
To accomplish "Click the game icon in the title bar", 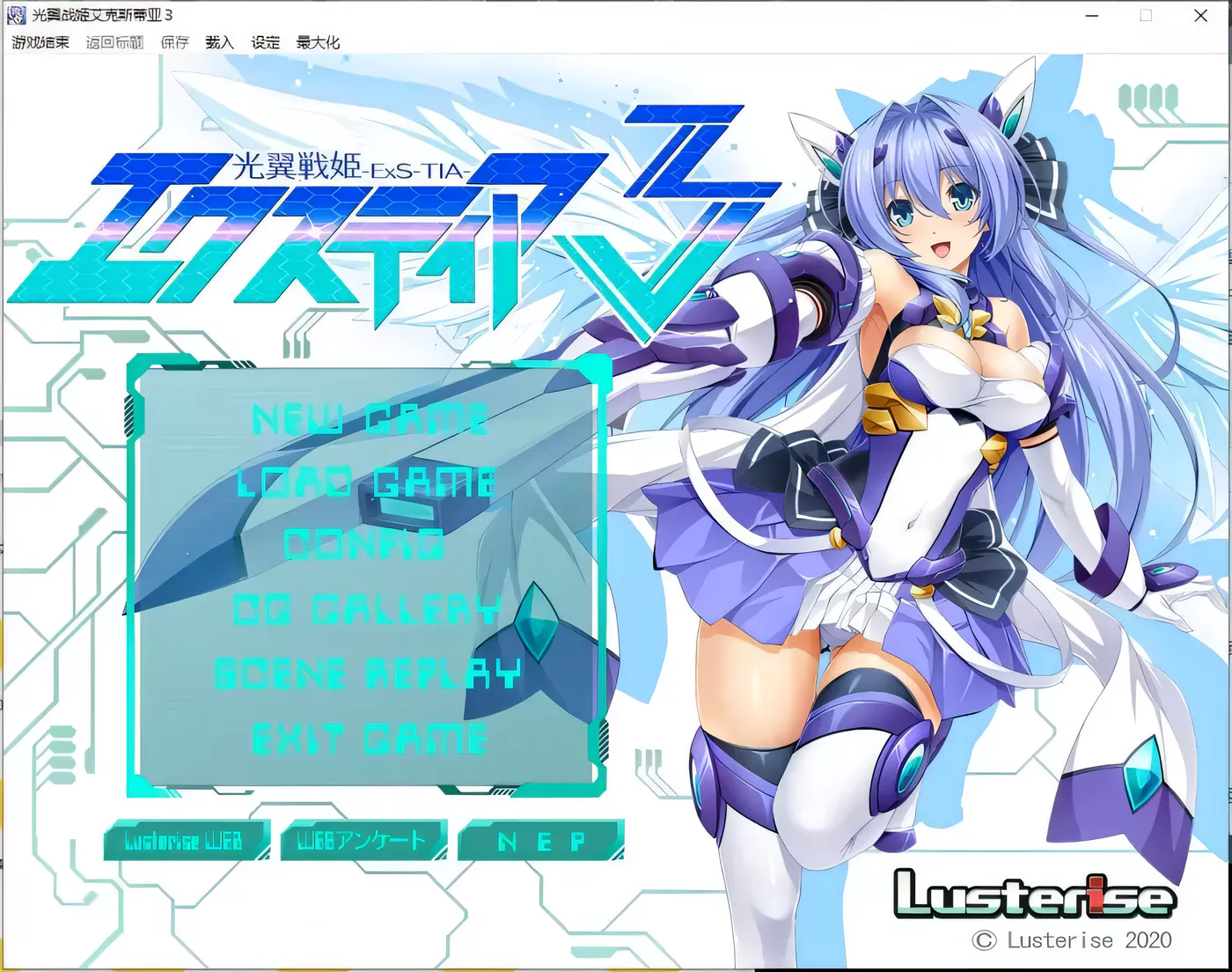I will point(17,14).
